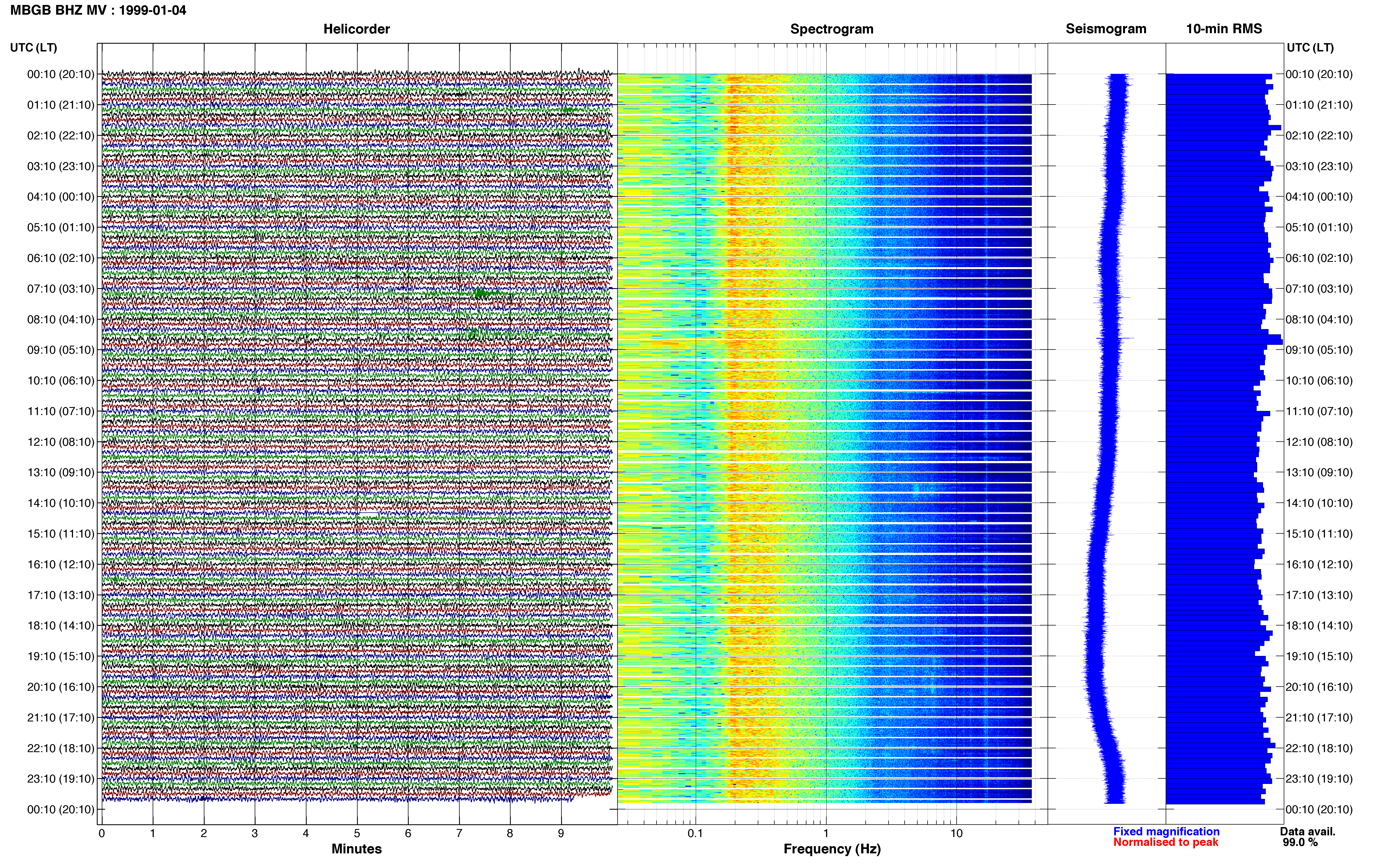Click right time label 21:10 (17:10)

pyautogui.click(x=1319, y=718)
